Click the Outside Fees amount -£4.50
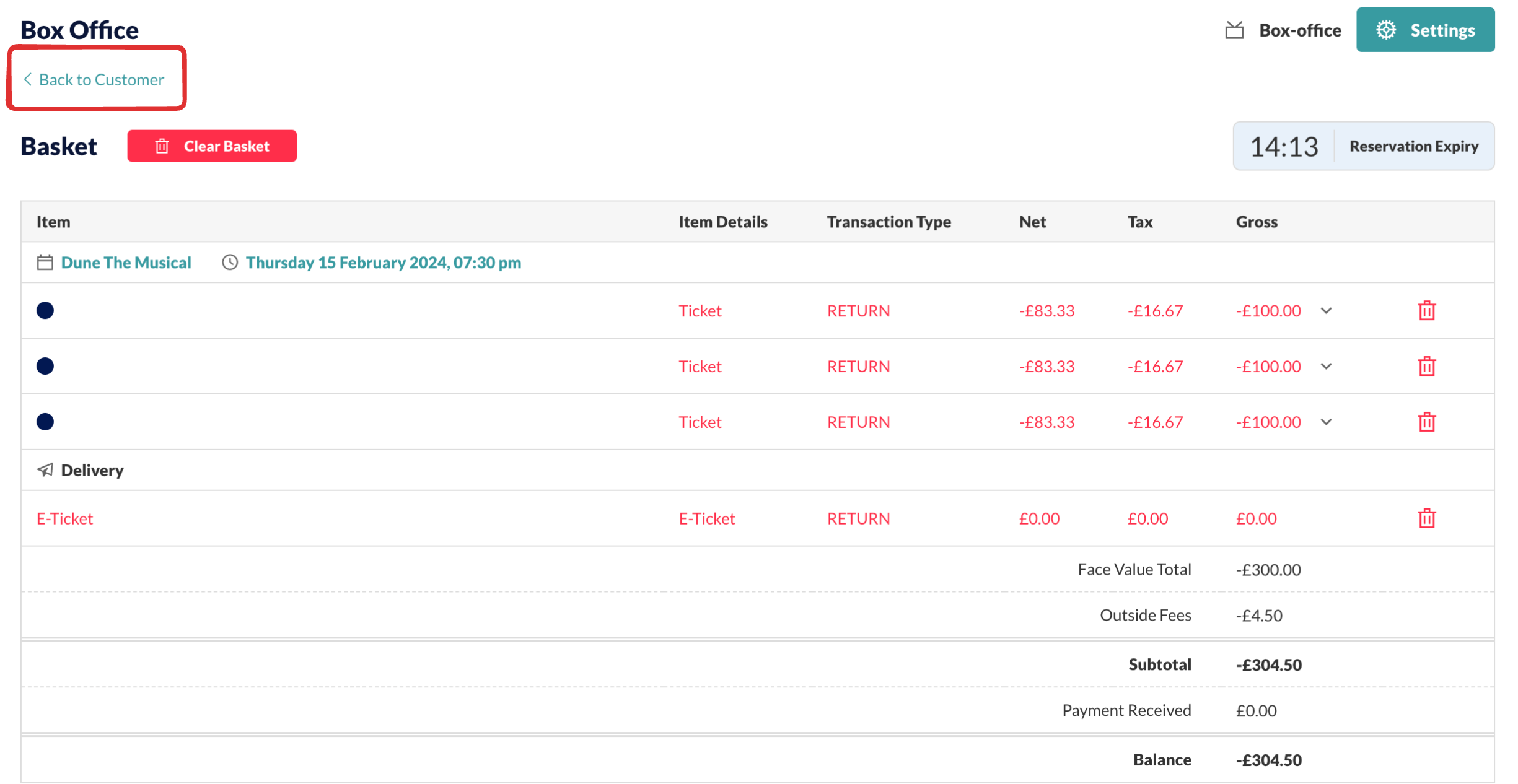The height and width of the screenshot is (784, 1518). click(1259, 616)
